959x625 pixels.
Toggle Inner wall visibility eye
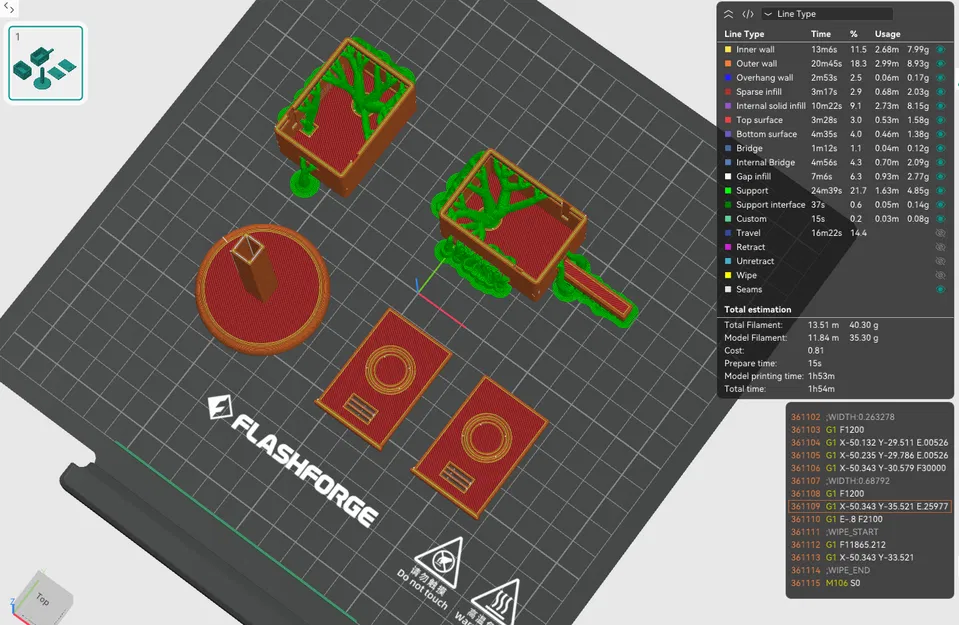click(941, 50)
